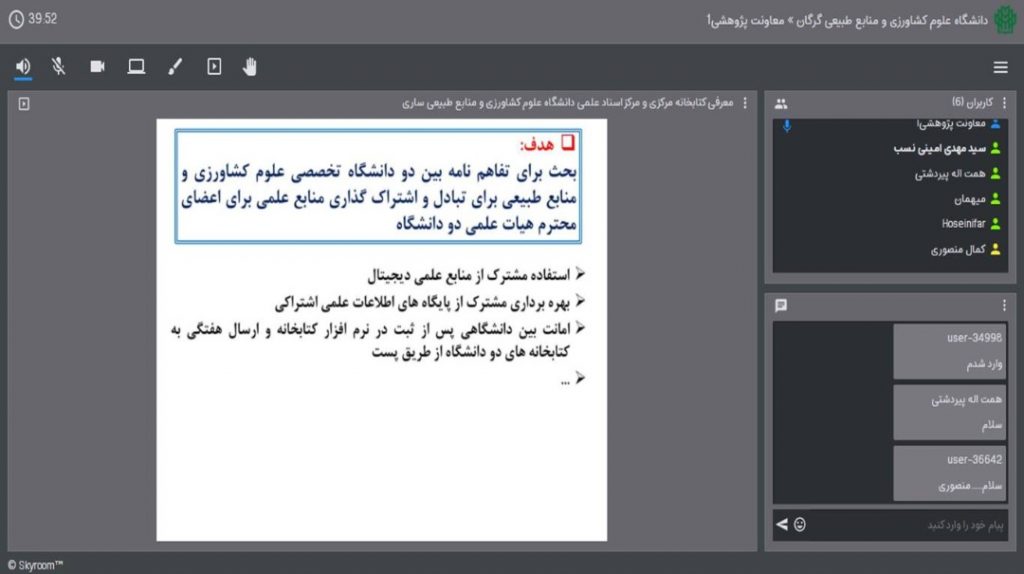Open the chat panel three-dot menu

click(1004, 306)
